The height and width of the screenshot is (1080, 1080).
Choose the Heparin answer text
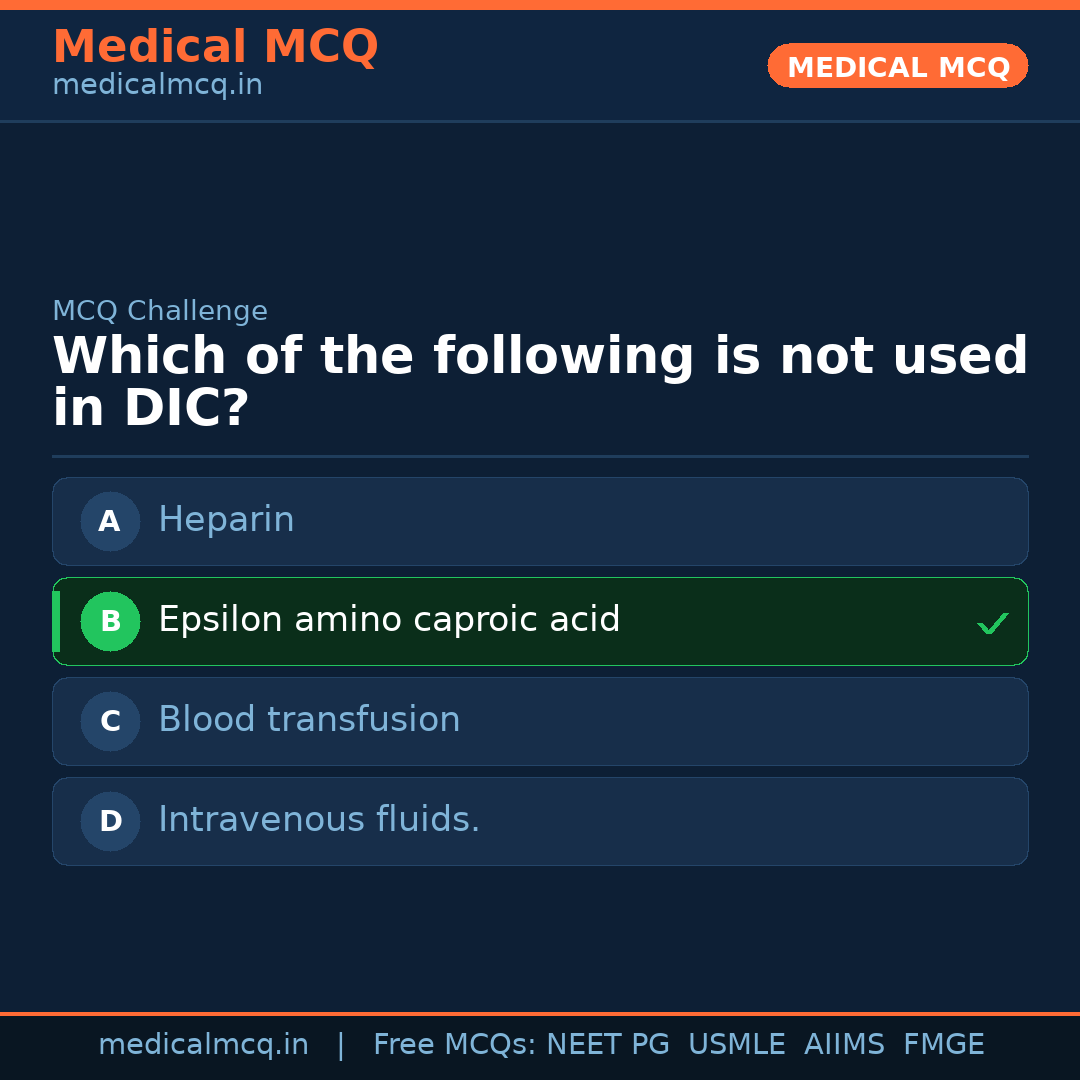click(226, 520)
